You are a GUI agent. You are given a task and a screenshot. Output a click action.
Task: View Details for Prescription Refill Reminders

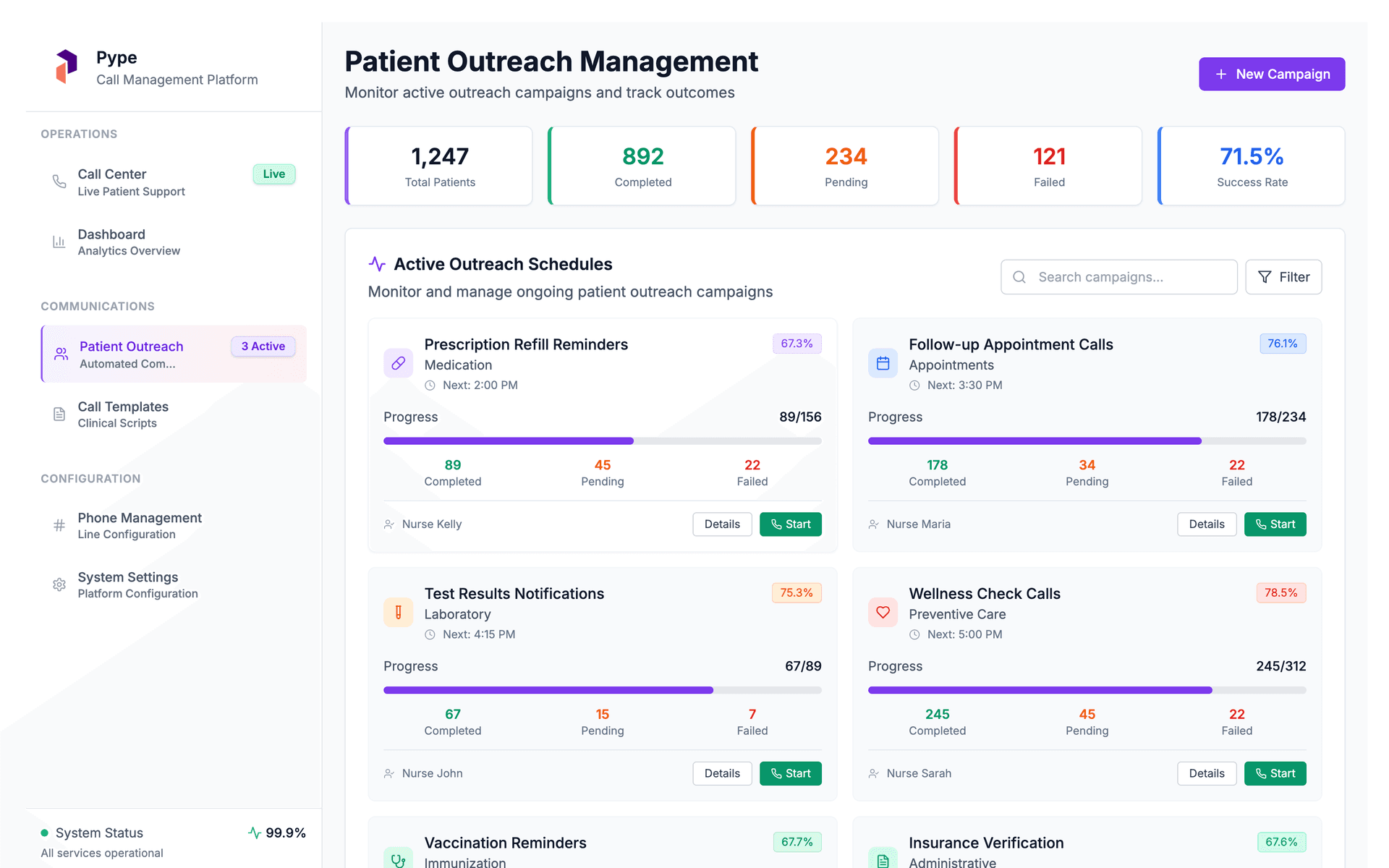click(722, 524)
